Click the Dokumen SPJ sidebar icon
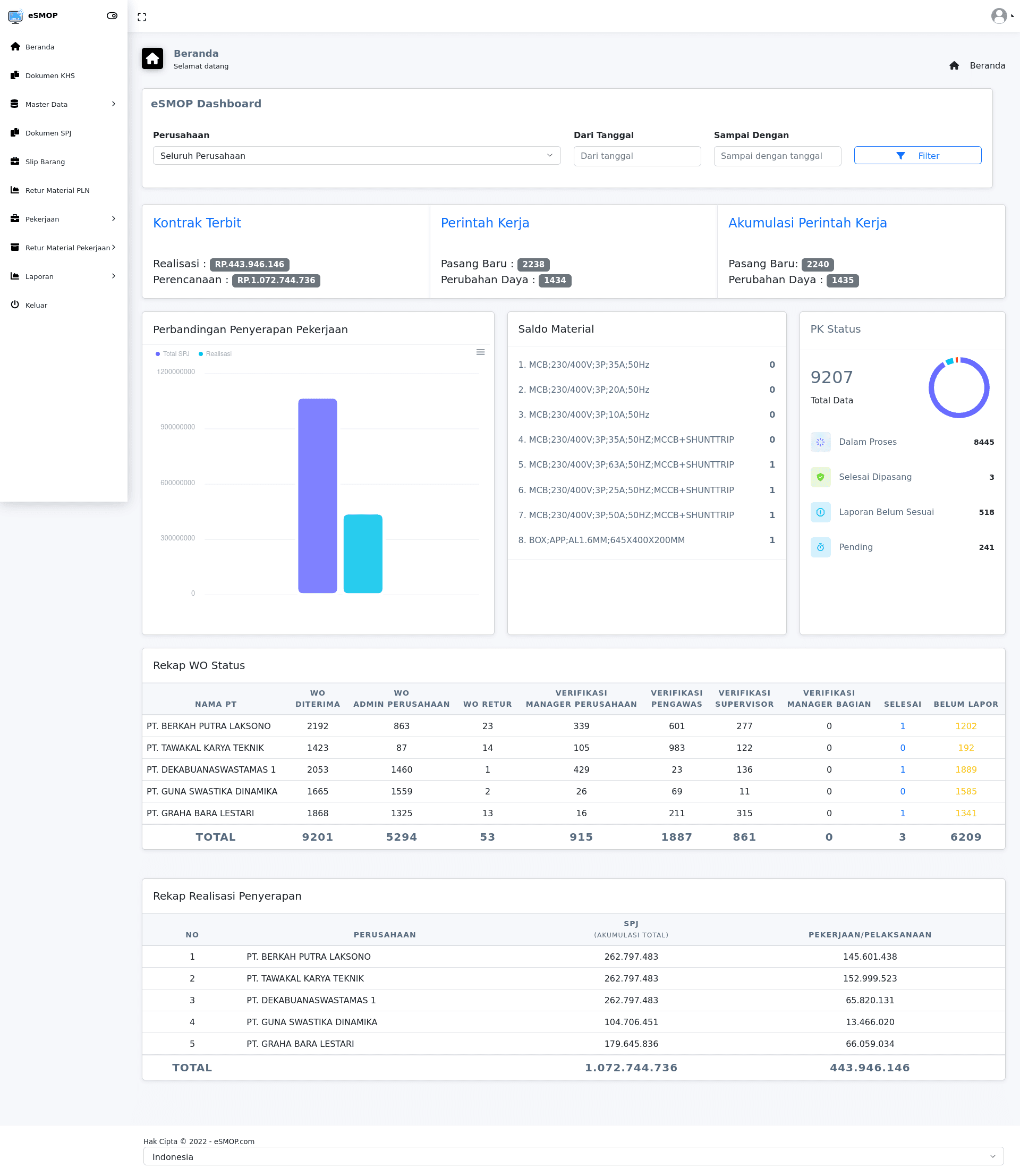 tap(15, 133)
